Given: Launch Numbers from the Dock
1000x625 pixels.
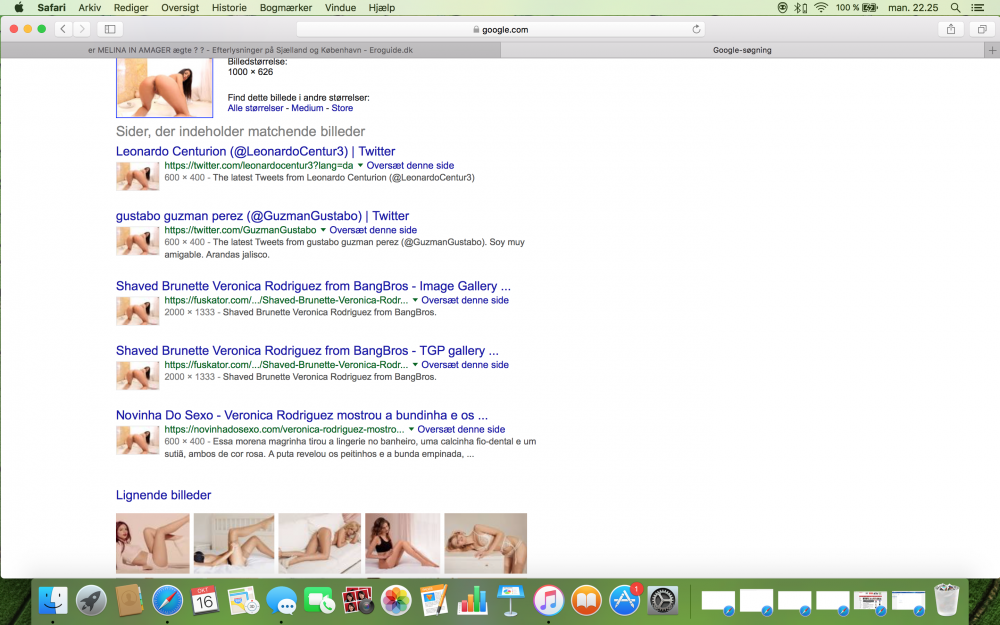Looking at the screenshot, I should [473, 601].
